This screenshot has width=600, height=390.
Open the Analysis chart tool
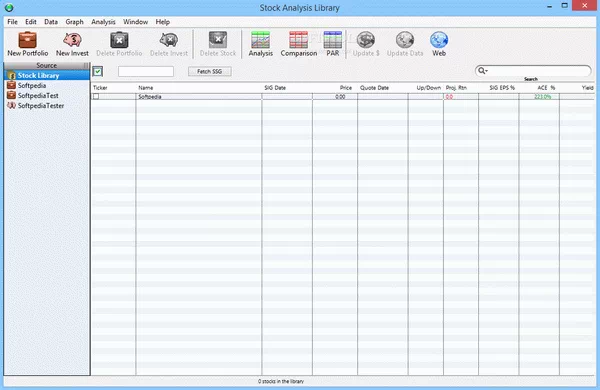point(261,40)
